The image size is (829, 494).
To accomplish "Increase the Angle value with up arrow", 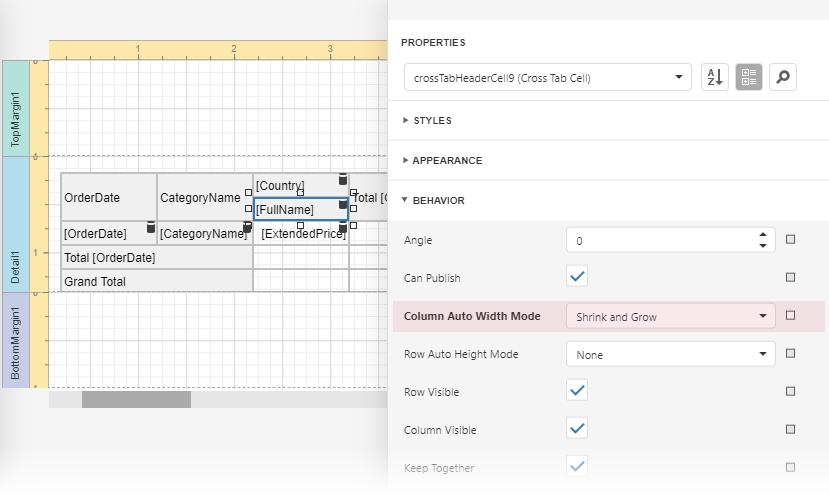I will pos(763,235).
